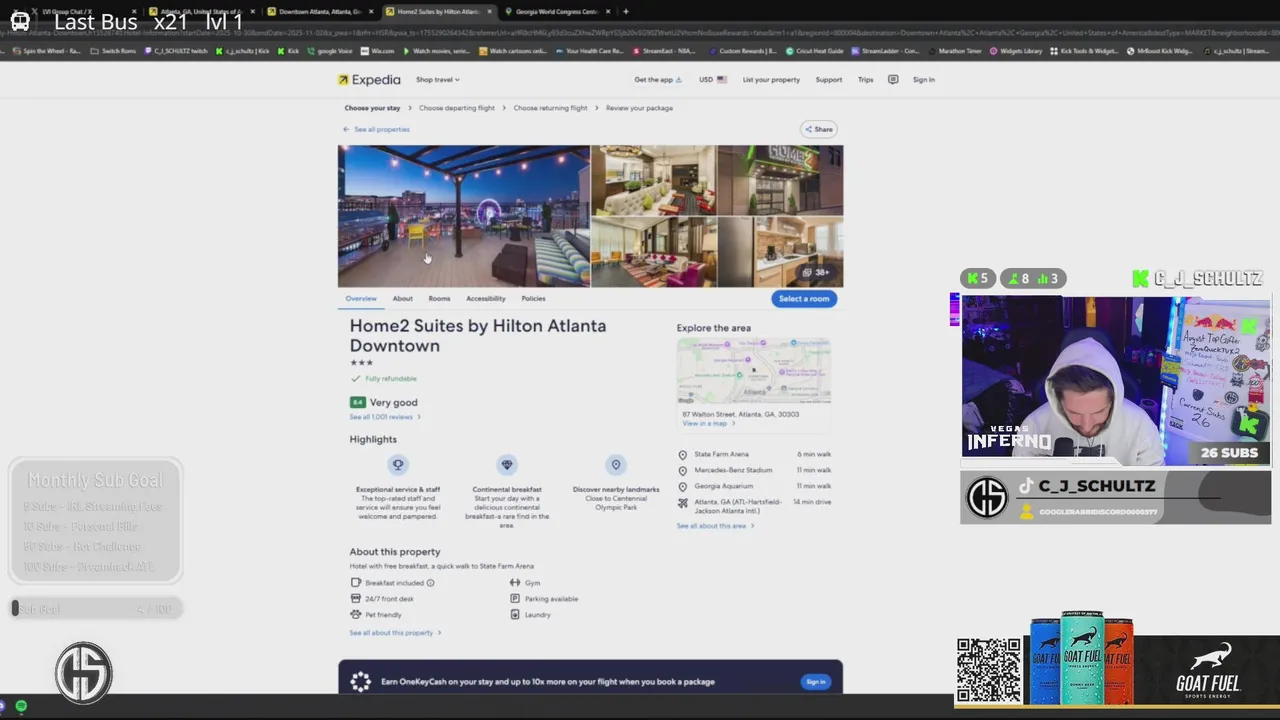The height and width of the screenshot is (720, 1280).
Task: Click the Gym dumbbell icon
Action: [x=515, y=583]
